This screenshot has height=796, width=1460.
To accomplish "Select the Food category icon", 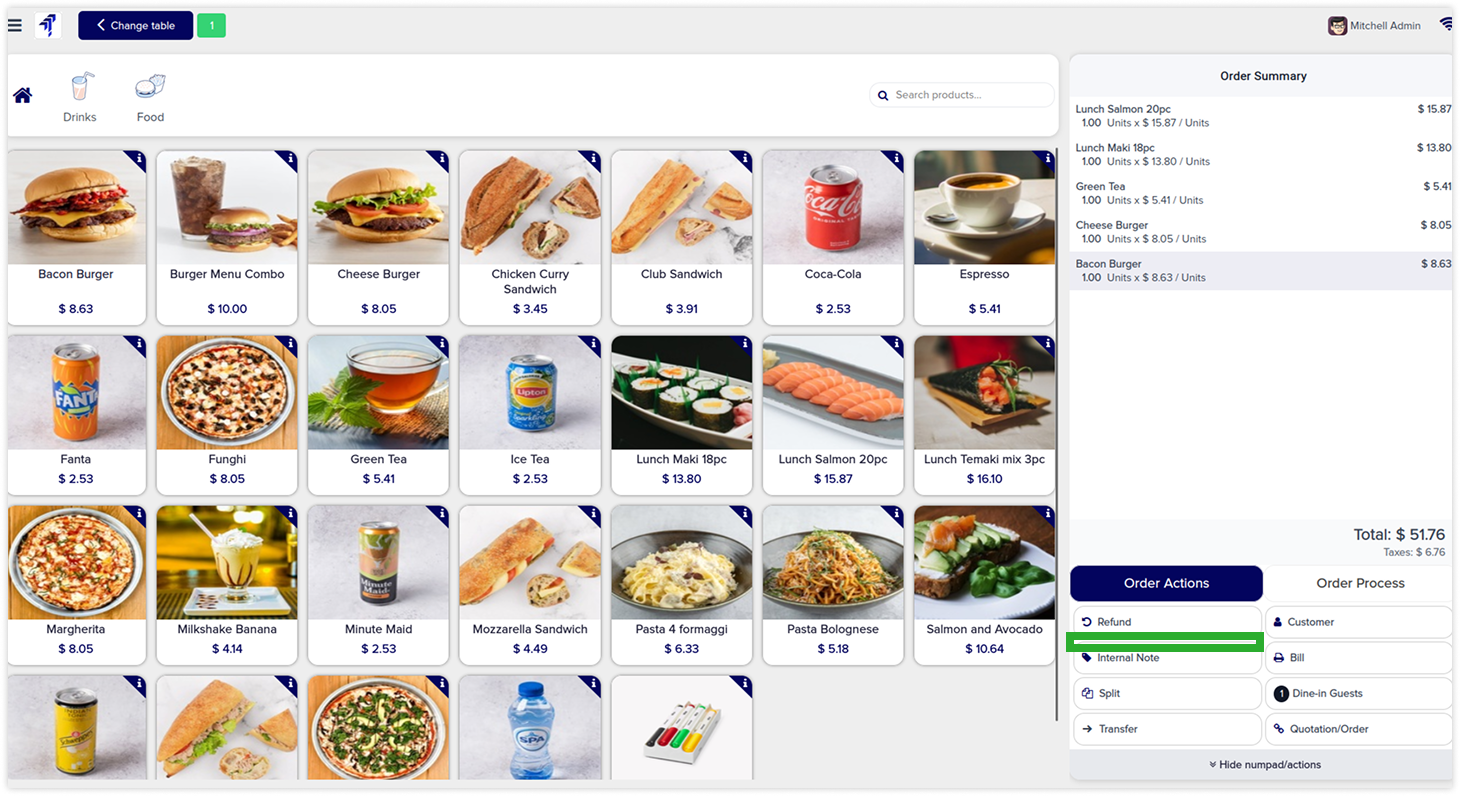I will 150,97.
